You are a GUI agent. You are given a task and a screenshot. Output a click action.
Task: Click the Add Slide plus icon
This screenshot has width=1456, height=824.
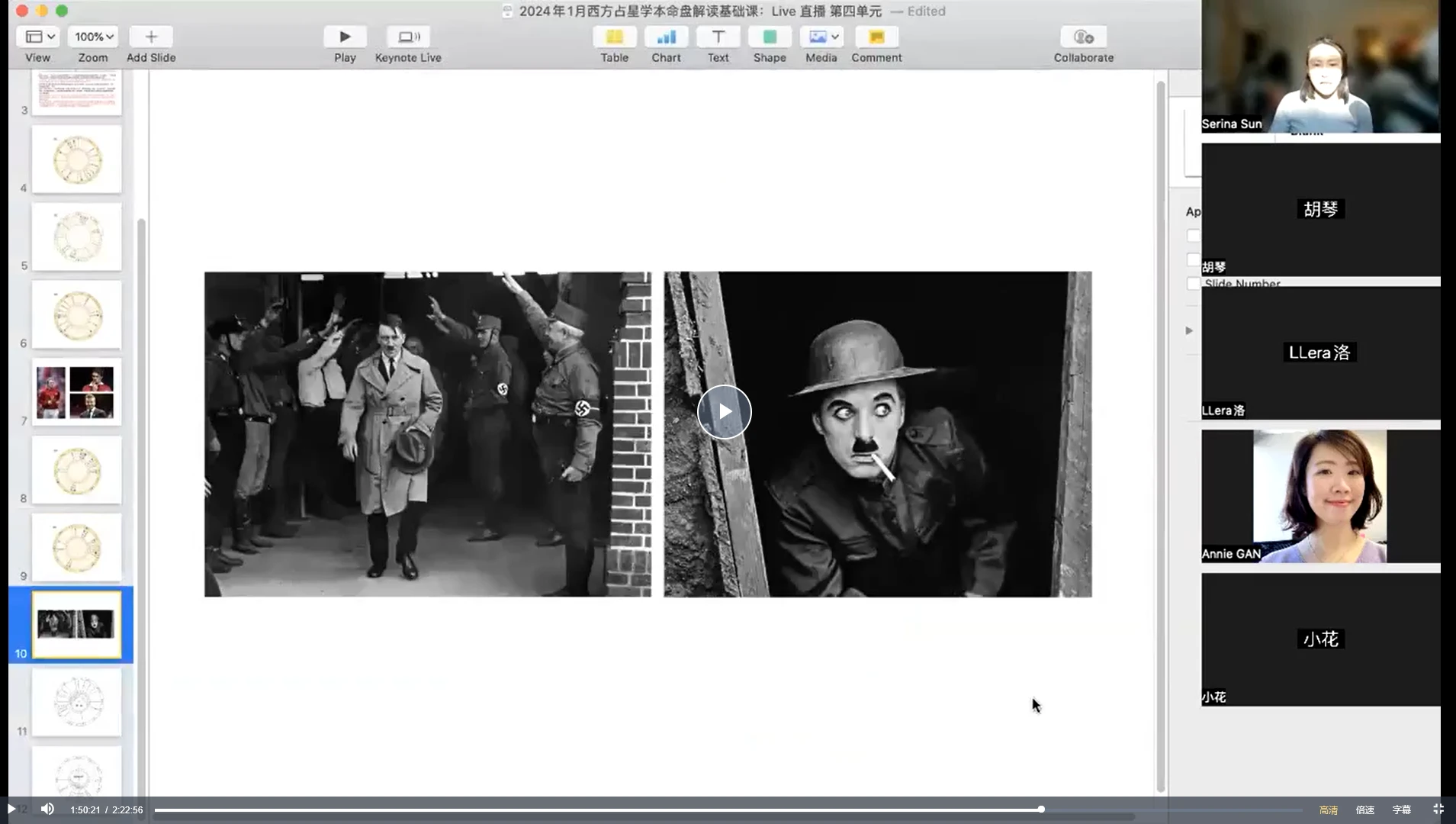click(151, 37)
